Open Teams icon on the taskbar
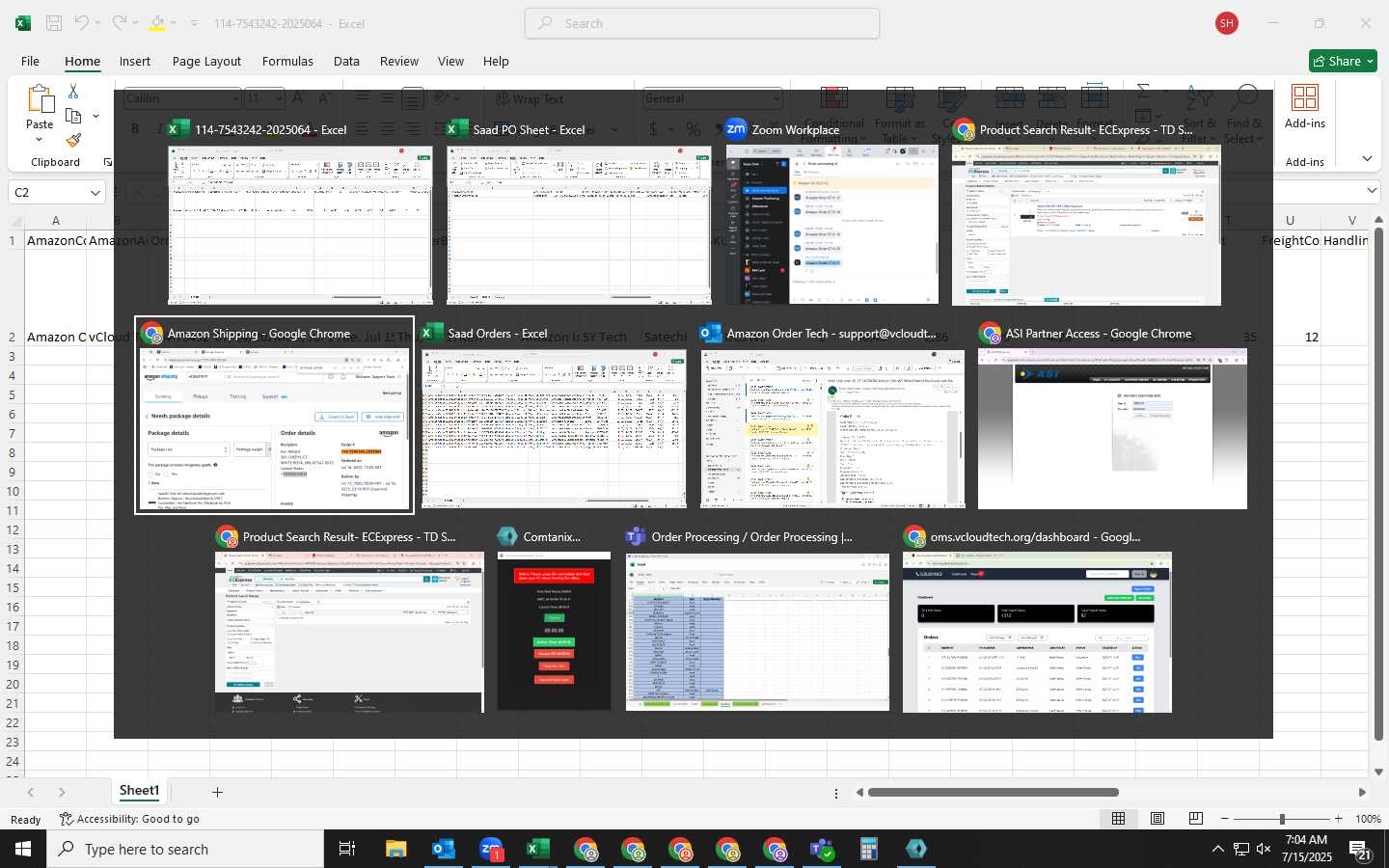The image size is (1389, 868). coord(822,849)
